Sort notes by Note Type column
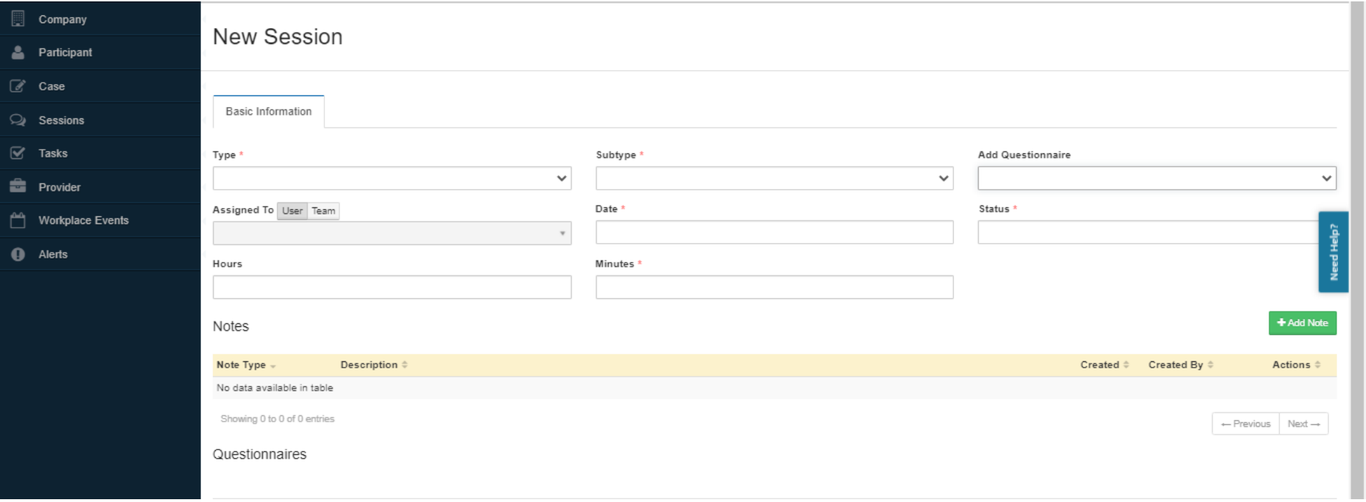This screenshot has height=502, width=1366. point(246,365)
